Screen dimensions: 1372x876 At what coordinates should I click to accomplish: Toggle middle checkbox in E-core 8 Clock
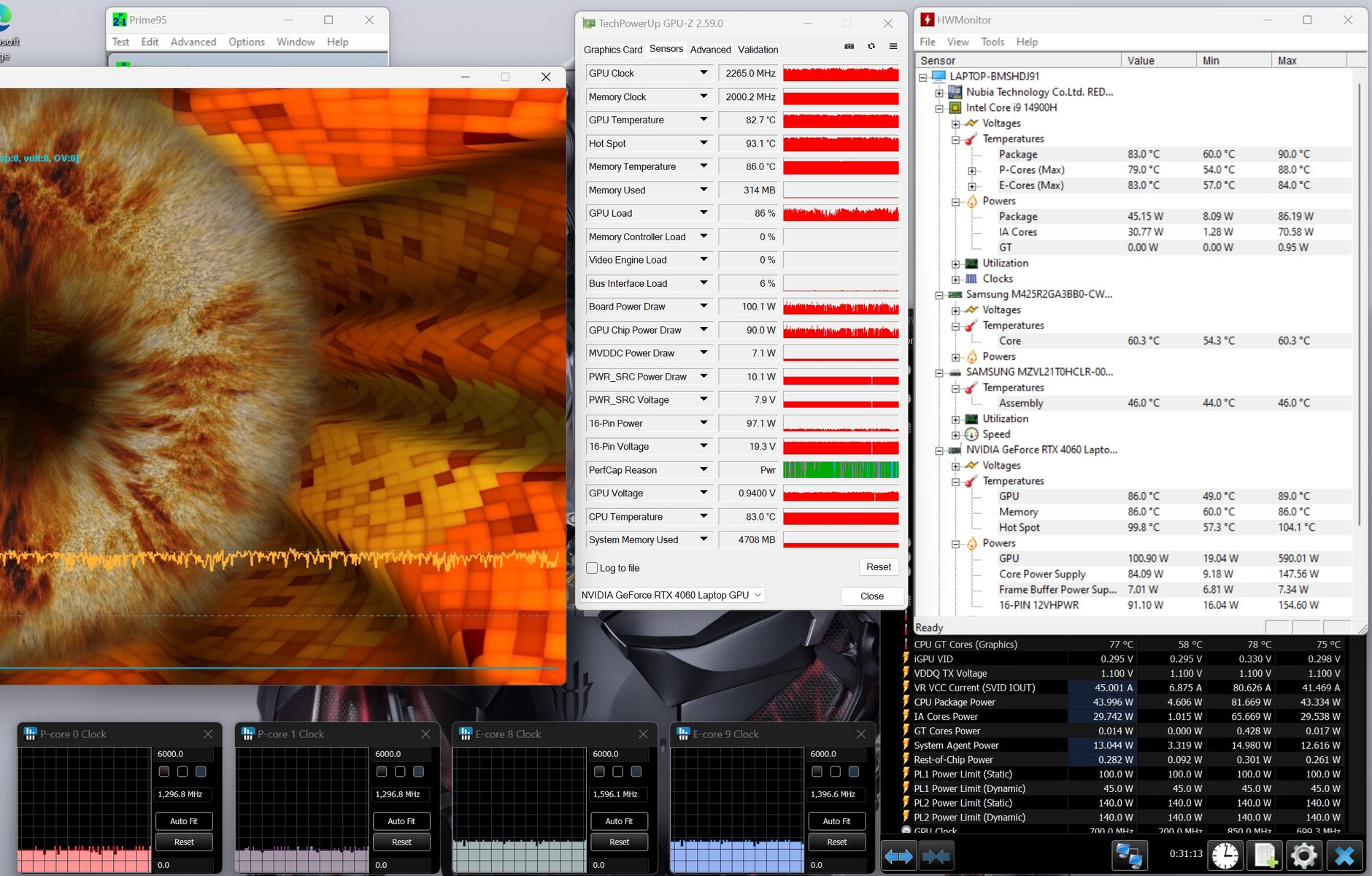click(x=617, y=772)
